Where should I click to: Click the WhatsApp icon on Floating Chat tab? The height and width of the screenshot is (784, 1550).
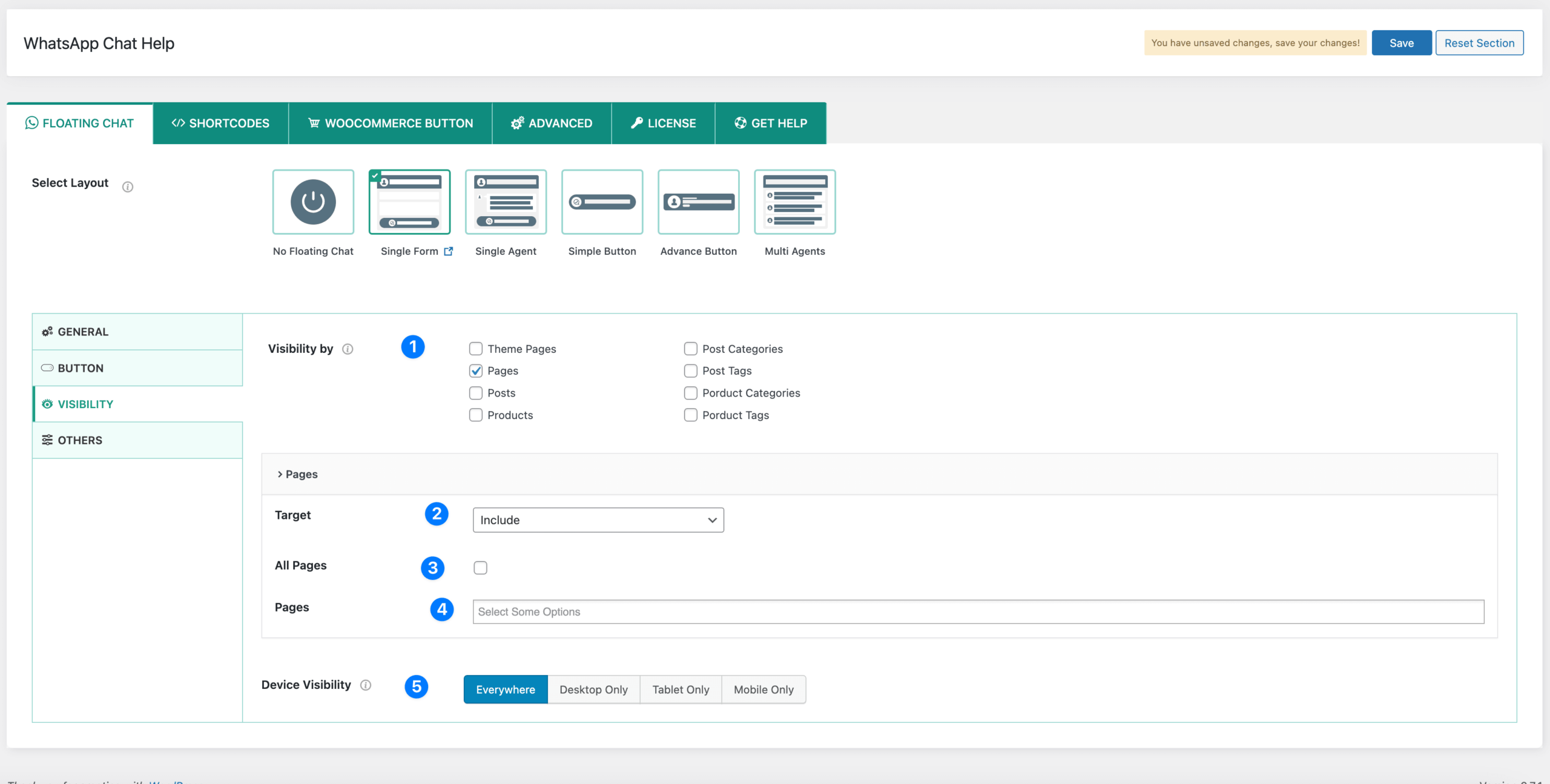31,123
